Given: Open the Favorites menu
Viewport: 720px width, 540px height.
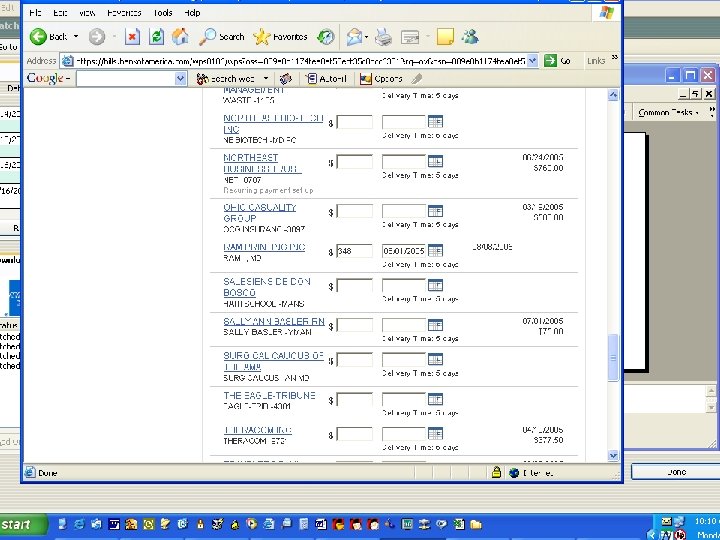Looking at the screenshot, I should [x=124, y=13].
